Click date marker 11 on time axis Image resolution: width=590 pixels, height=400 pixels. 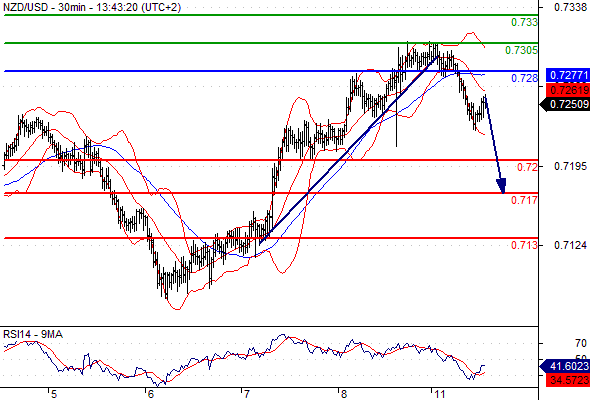click(439, 394)
